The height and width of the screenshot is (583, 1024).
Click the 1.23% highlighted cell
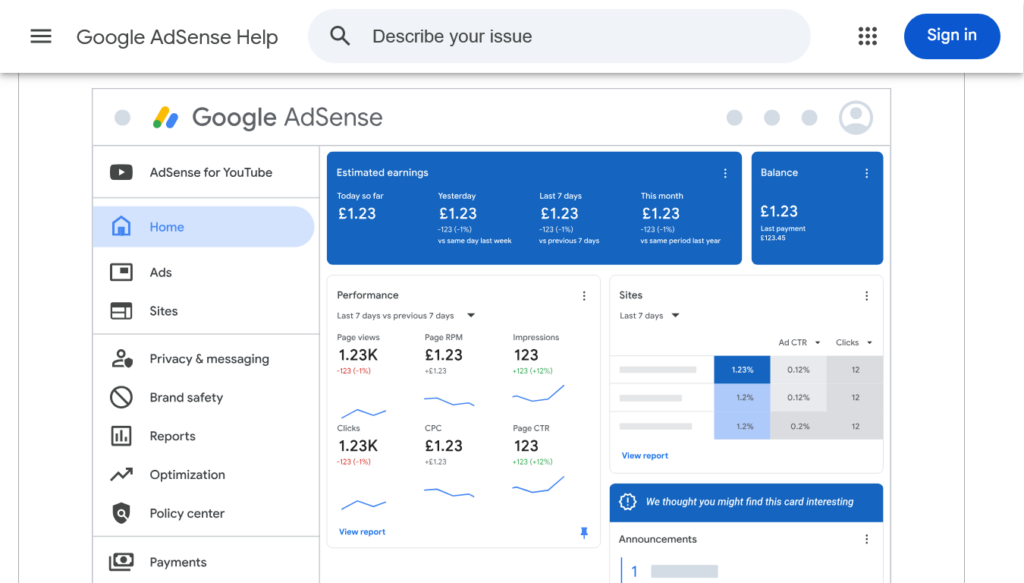click(742, 370)
